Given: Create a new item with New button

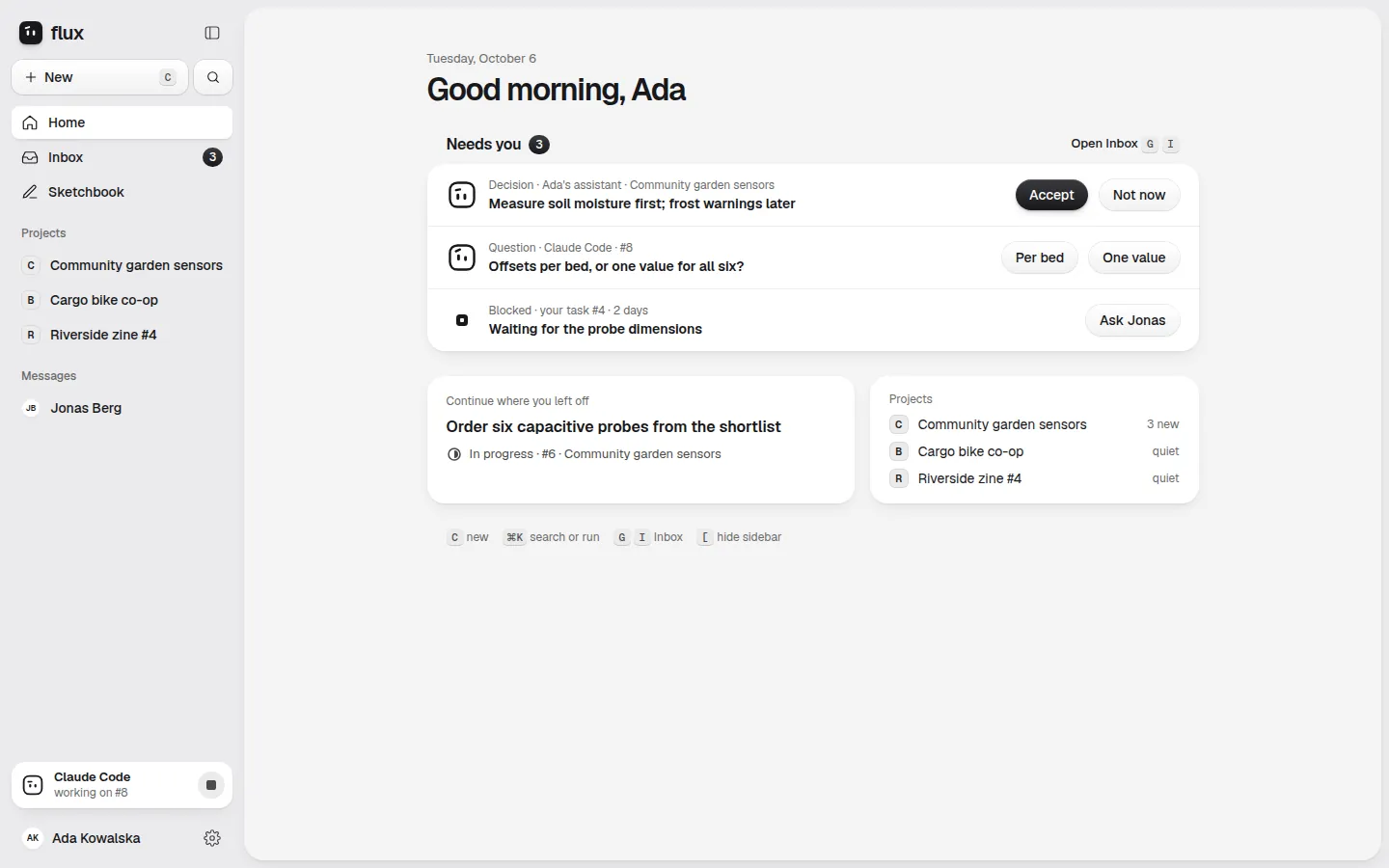Looking at the screenshot, I should click(x=100, y=77).
